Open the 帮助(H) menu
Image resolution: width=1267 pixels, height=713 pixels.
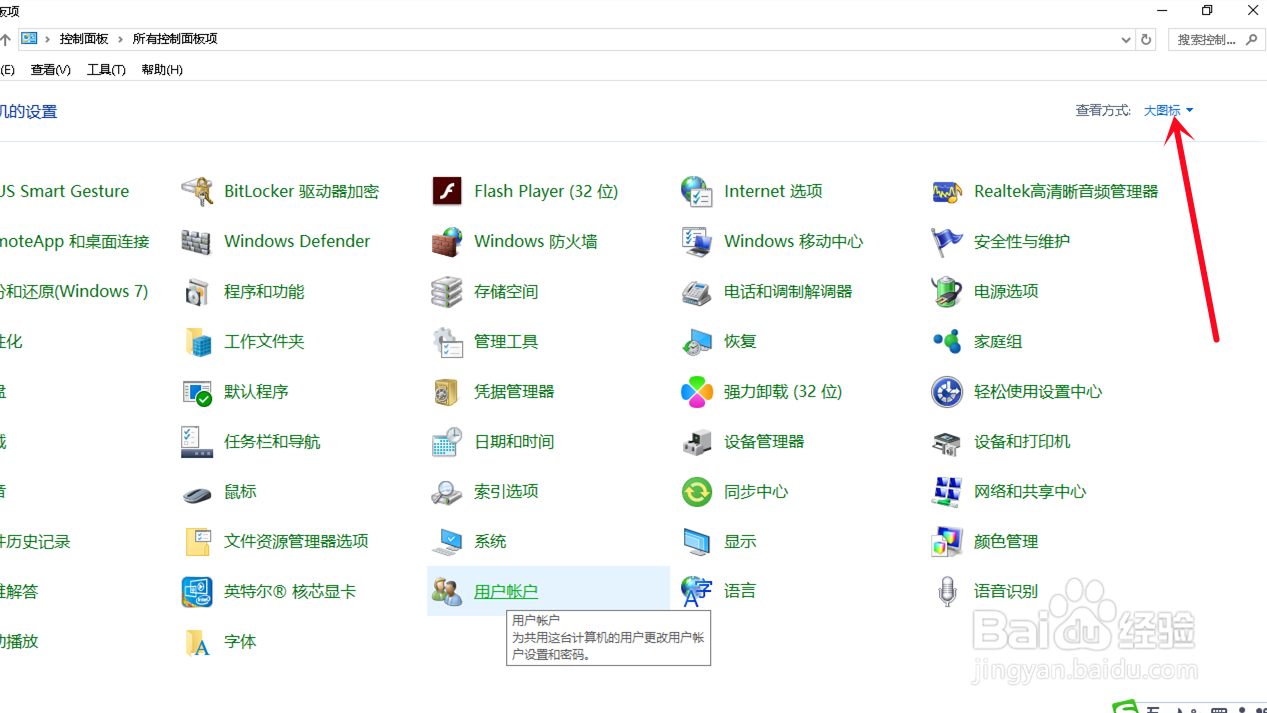[162, 70]
